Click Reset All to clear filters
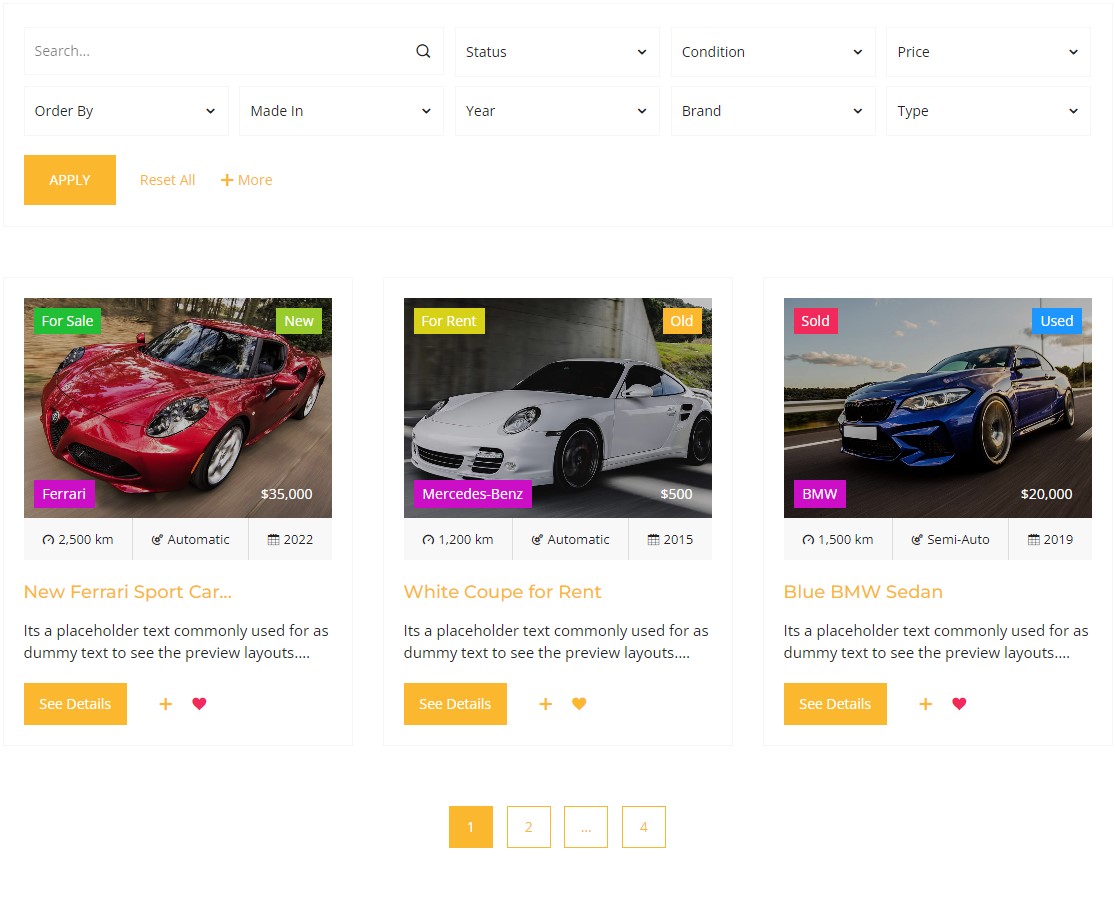Screen dimensions: 1115x900 pyautogui.click(x=167, y=179)
